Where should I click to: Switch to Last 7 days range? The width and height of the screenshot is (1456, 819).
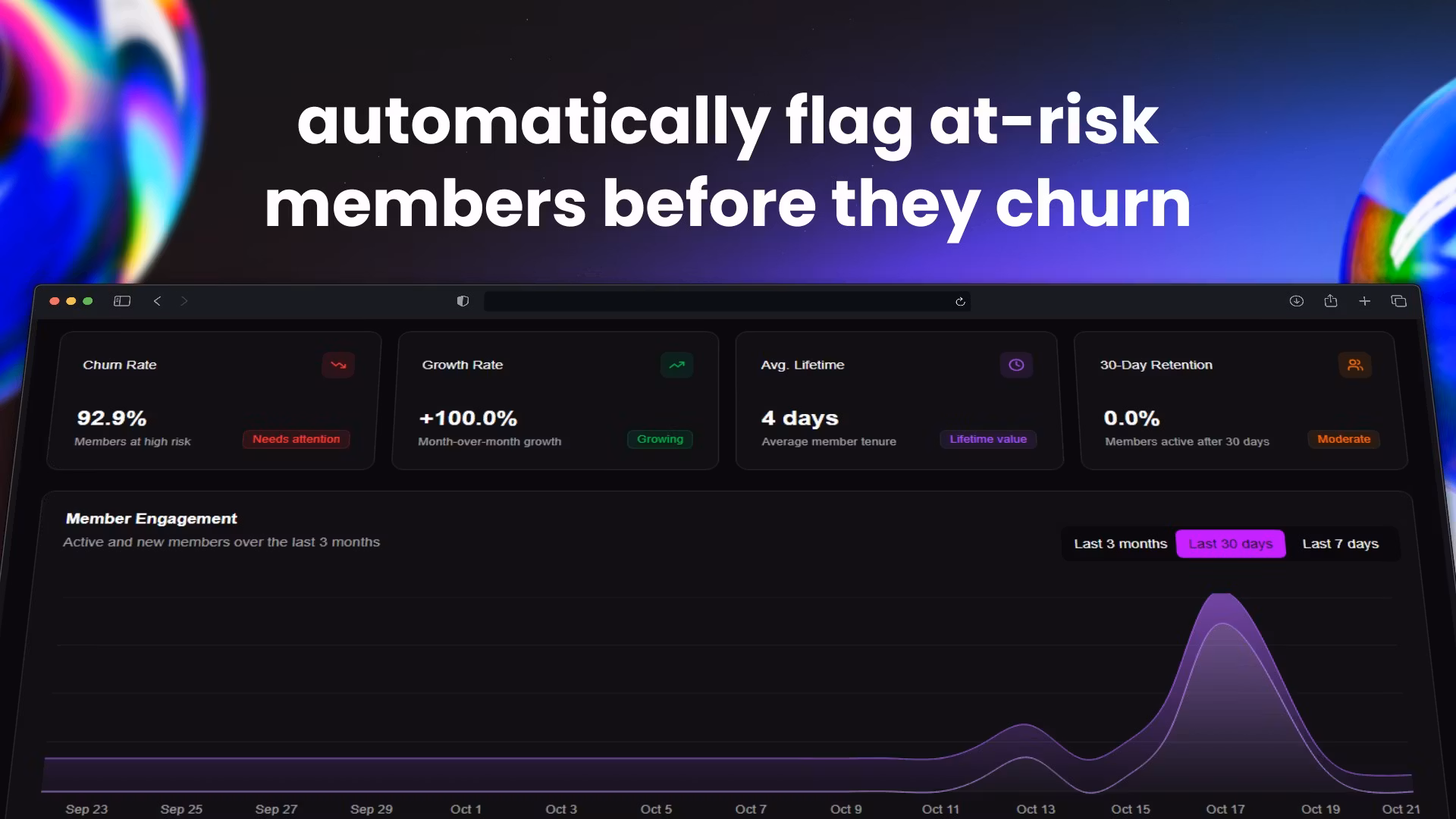pyautogui.click(x=1340, y=544)
